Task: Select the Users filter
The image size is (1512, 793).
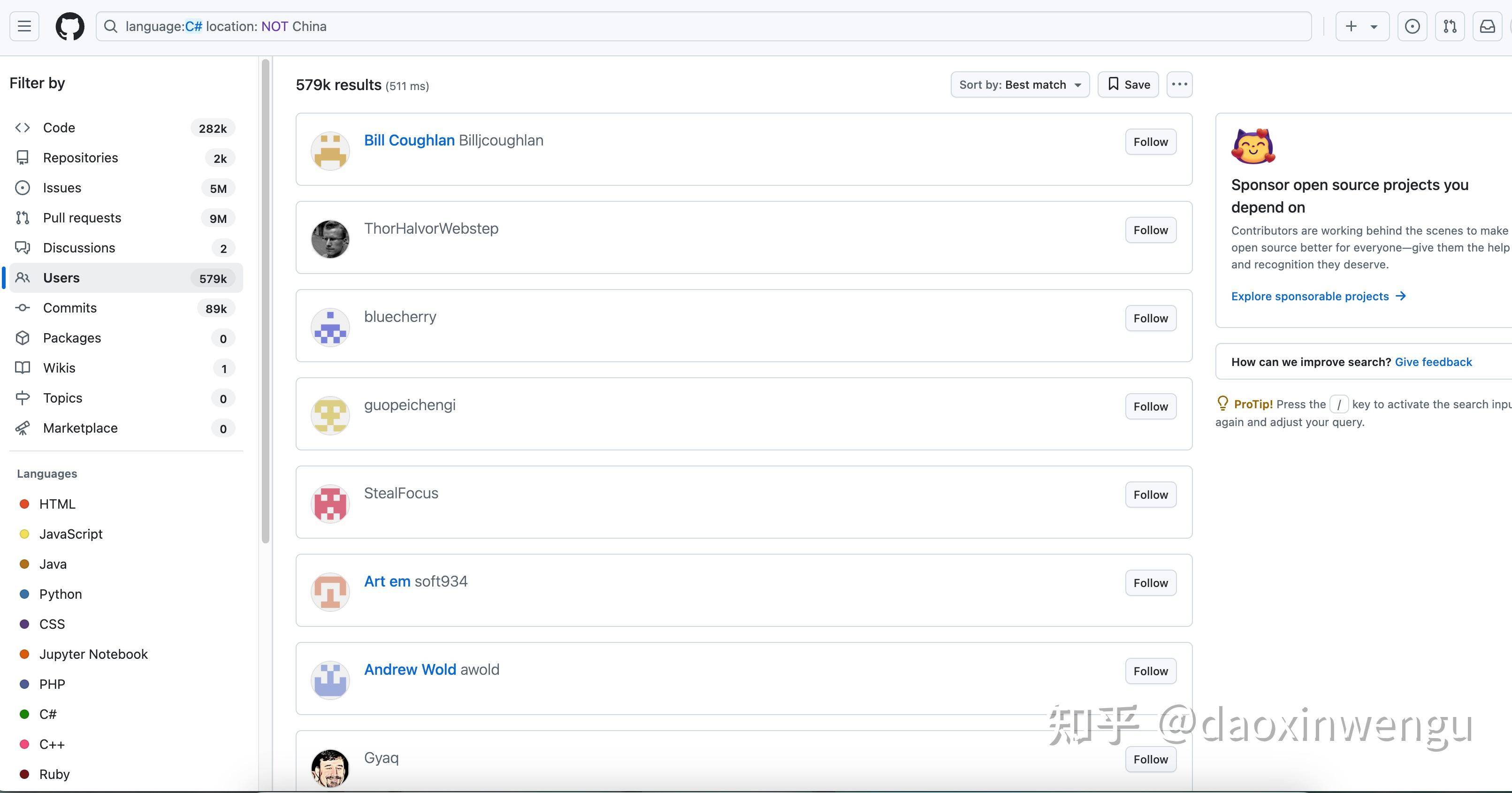Action: pyautogui.click(x=126, y=278)
